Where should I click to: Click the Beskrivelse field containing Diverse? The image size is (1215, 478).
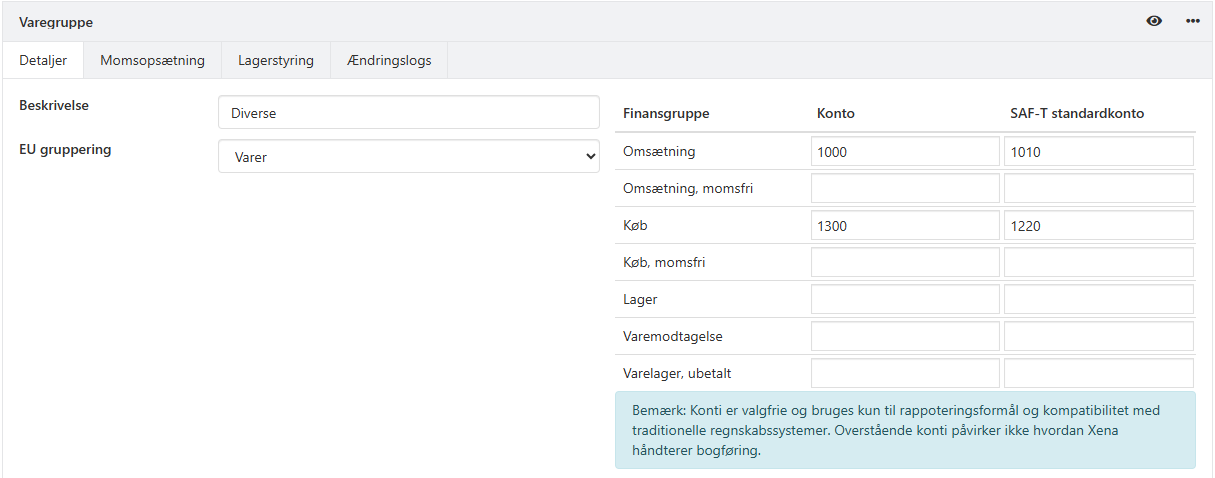pos(408,113)
